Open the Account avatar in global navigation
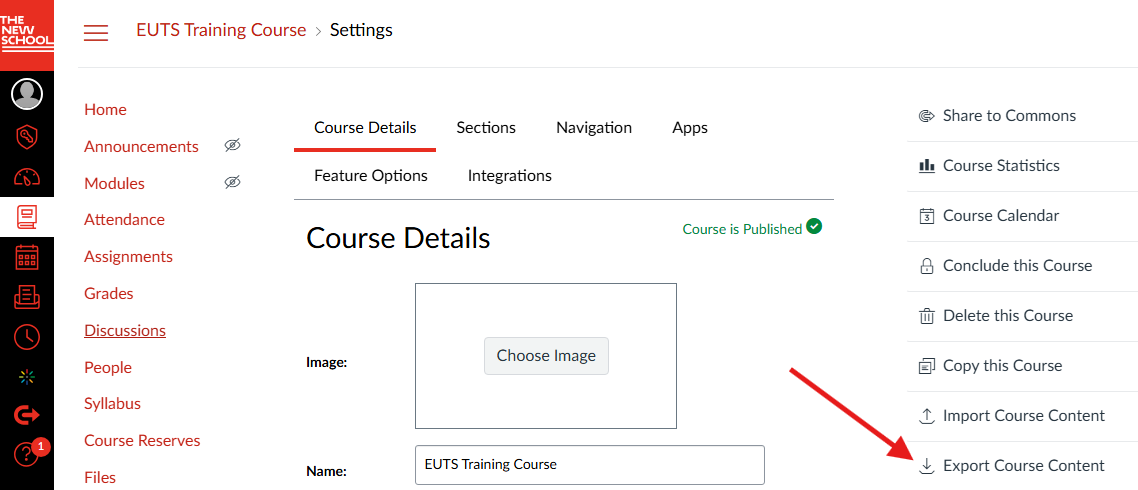The image size is (1138, 490). point(27,94)
